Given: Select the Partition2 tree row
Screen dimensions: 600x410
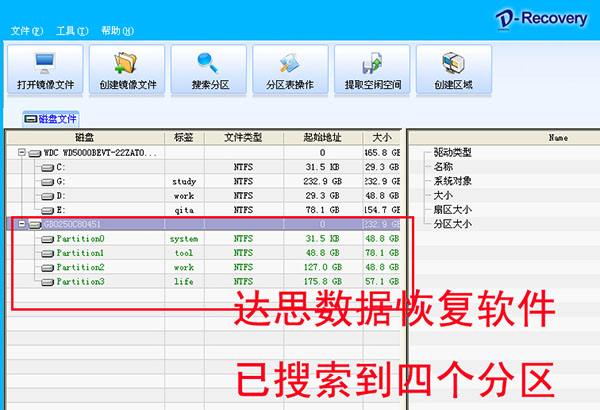Looking at the screenshot, I should click(x=204, y=267).
